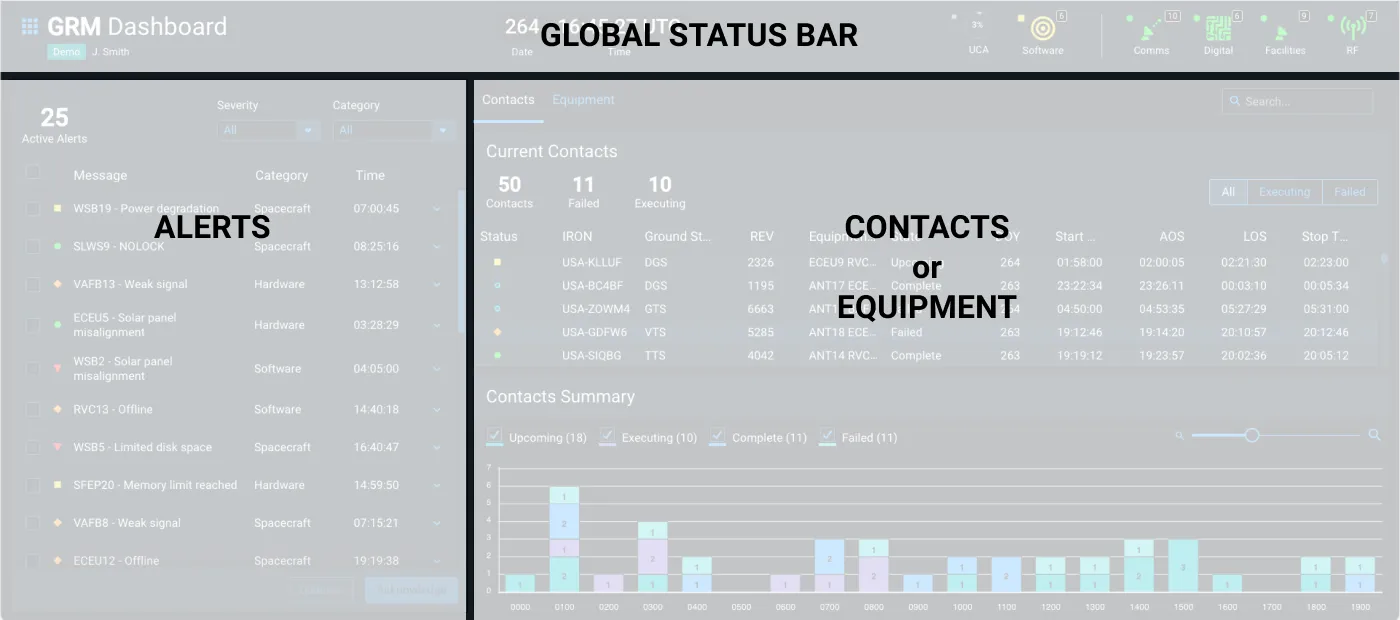Click the magnifier icon beside the Contacts Summary slider

[x=1374, y=436]
